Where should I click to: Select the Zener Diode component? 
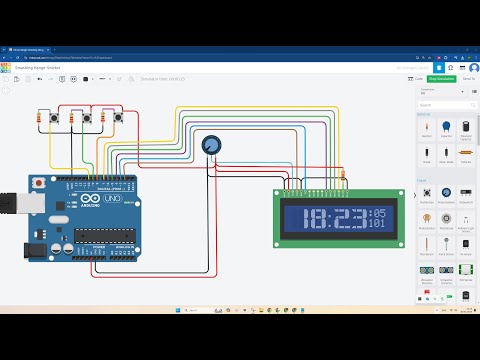coord(446,155)
